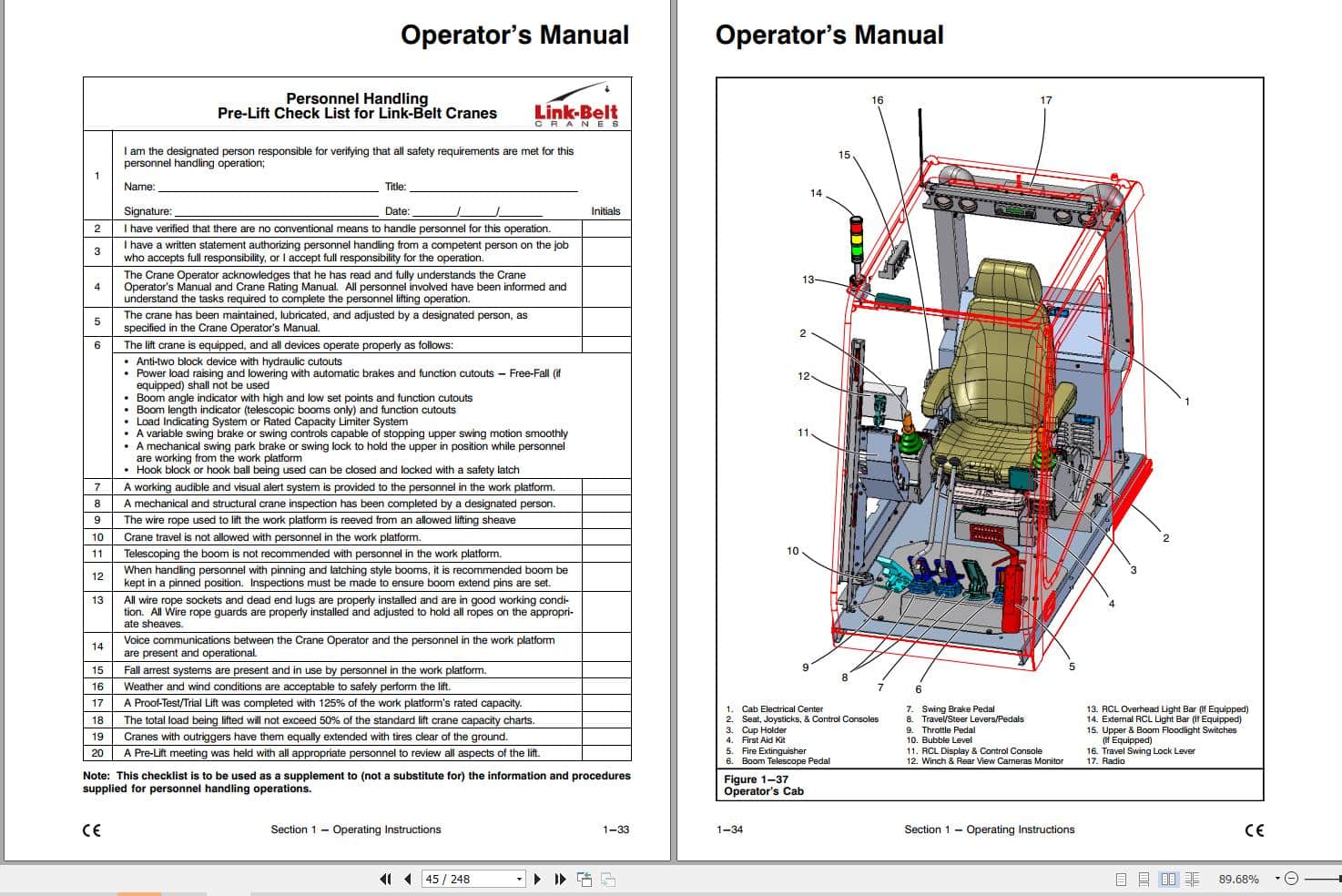This screenshot has width=1342, height=896.
Task: Click the 89.68% zoom percentage display
Action: [1239, 879]
